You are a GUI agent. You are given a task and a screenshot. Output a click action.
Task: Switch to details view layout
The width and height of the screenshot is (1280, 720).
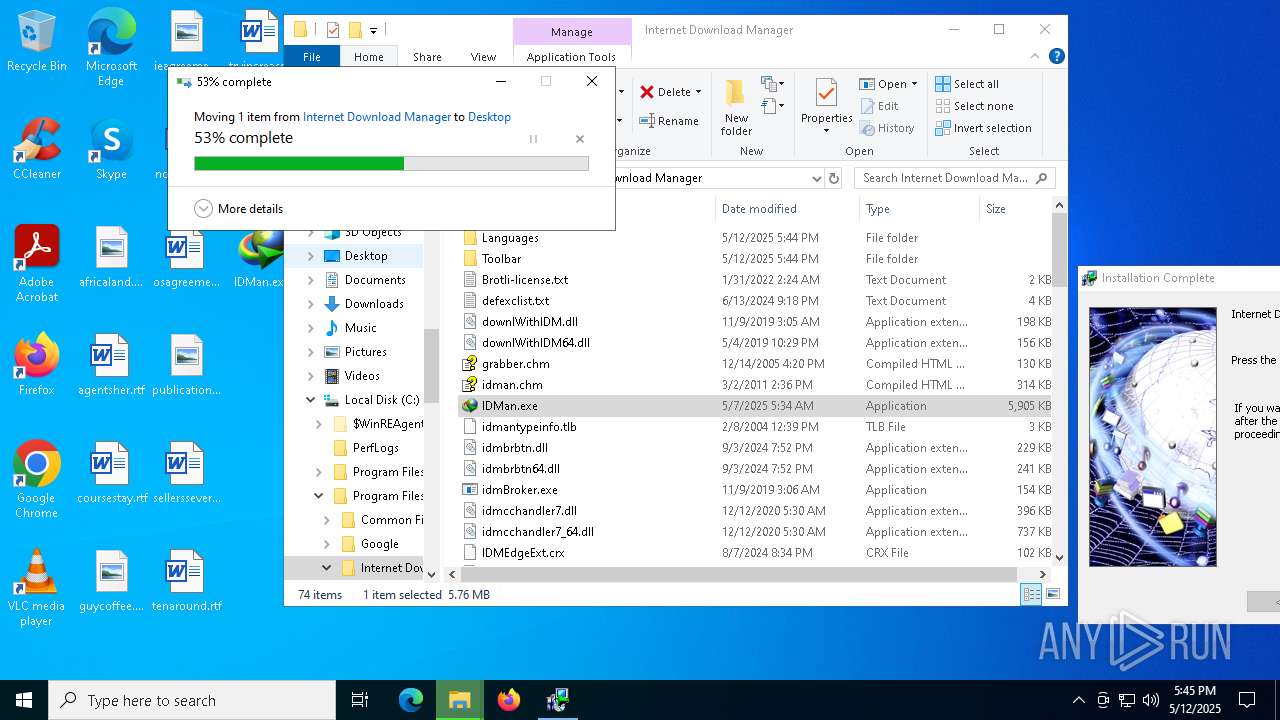1031,594
